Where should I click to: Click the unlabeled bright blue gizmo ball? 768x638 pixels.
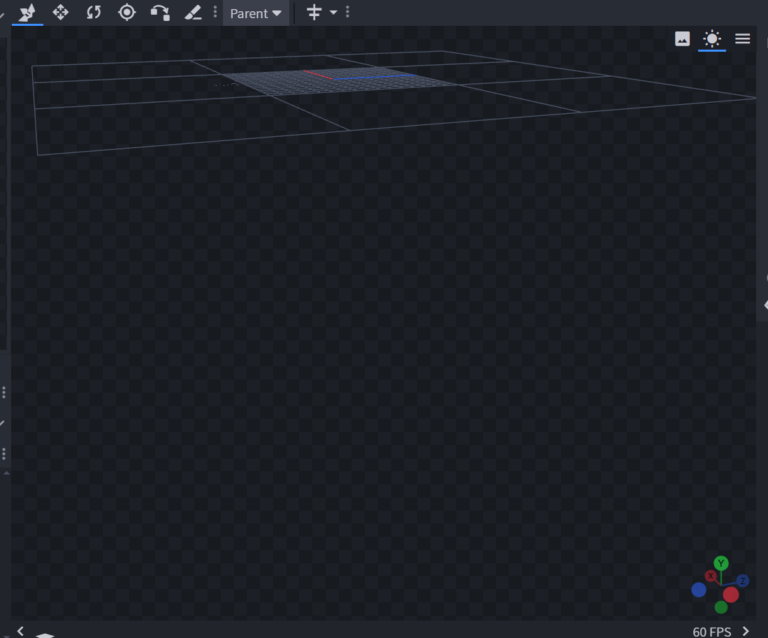699,590
